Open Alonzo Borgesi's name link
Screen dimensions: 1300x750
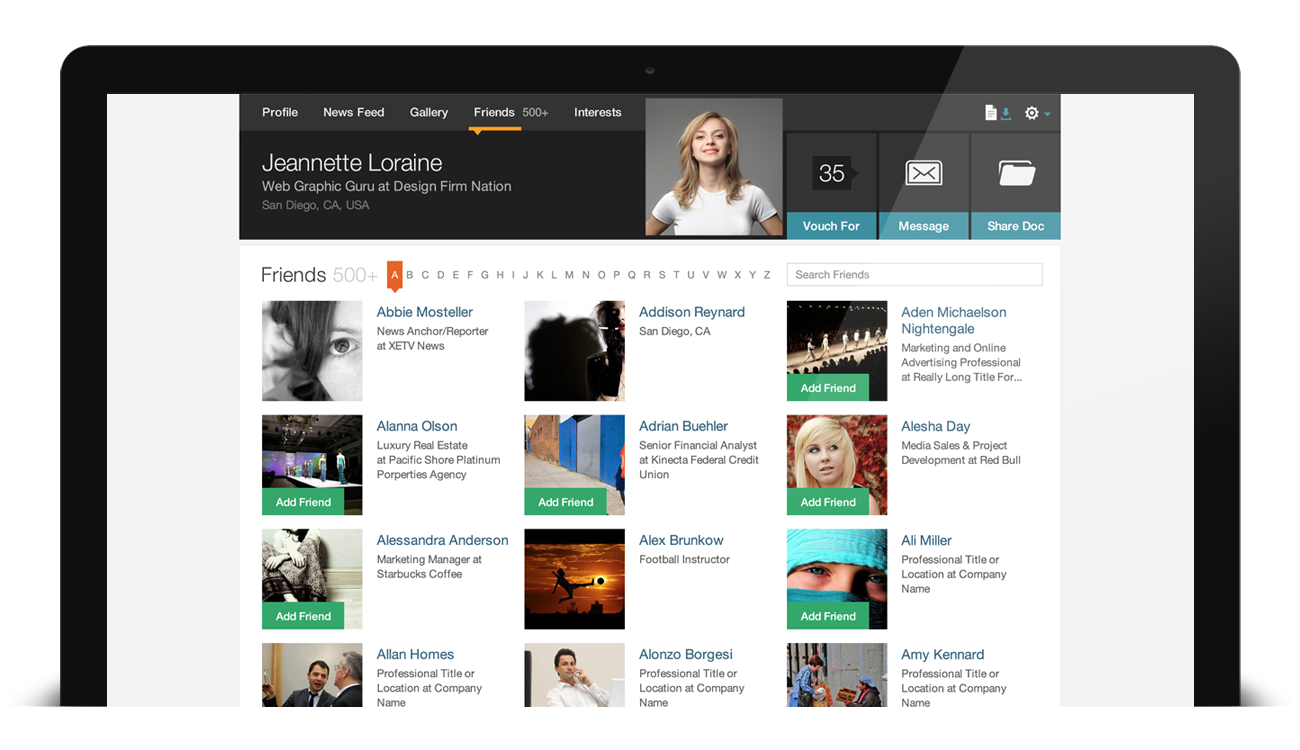686,654
